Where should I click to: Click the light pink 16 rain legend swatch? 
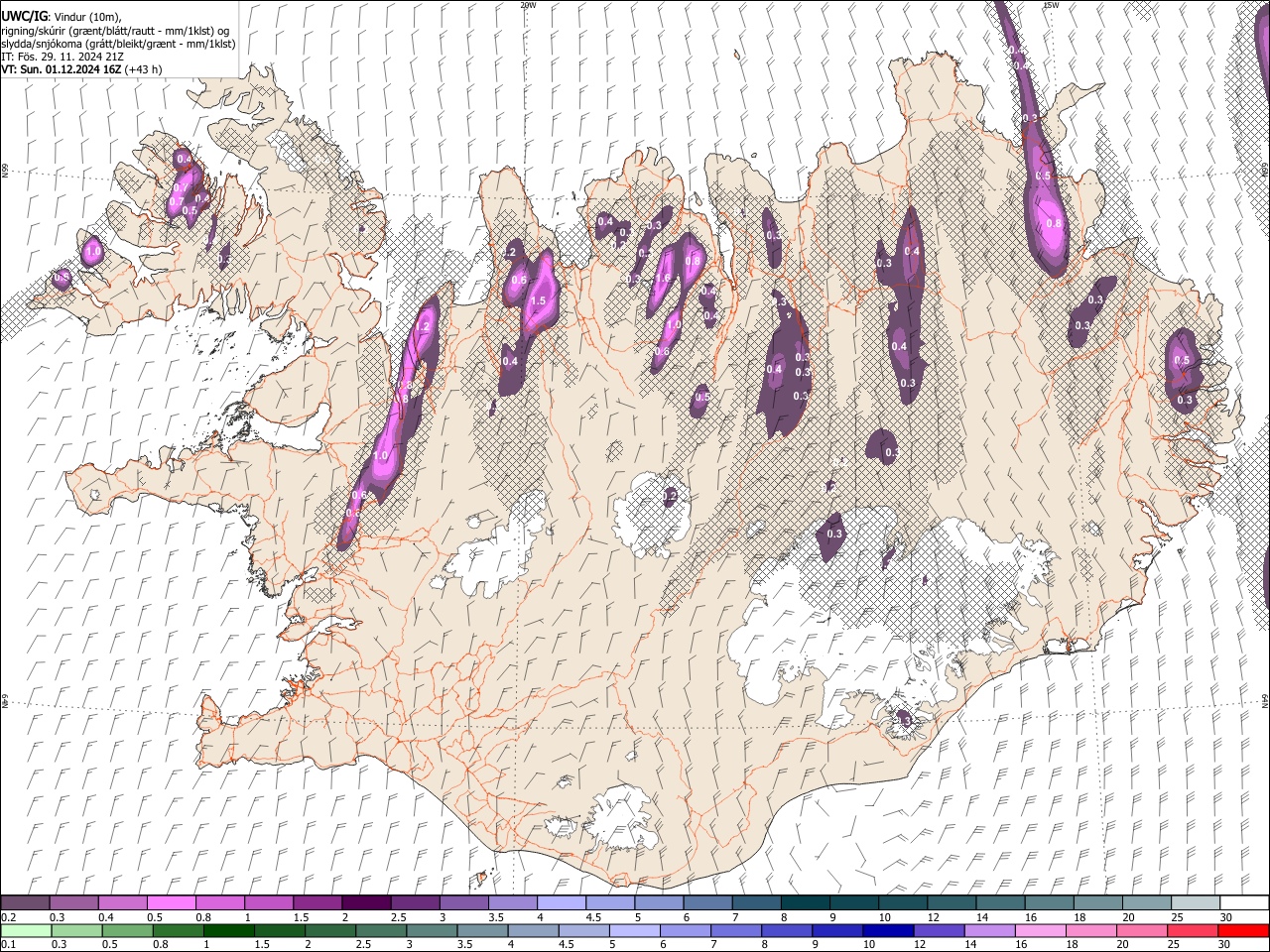[1040, 930]
